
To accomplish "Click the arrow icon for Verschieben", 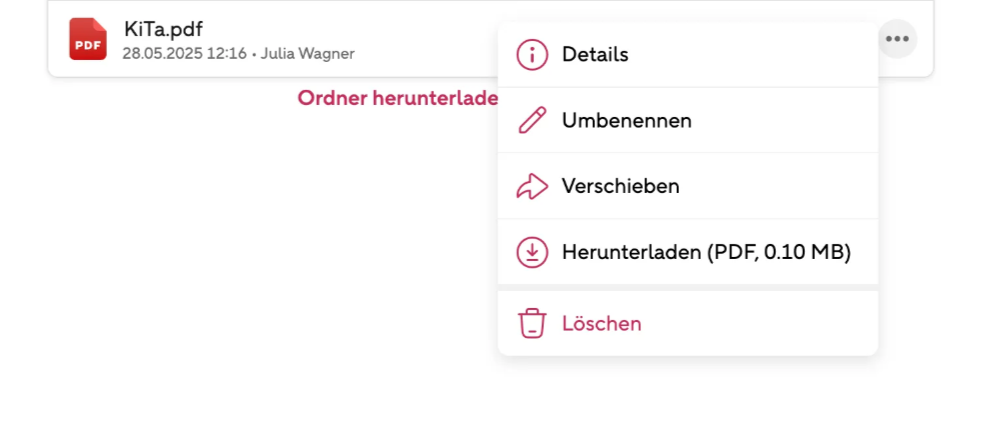I will point(532,186).
